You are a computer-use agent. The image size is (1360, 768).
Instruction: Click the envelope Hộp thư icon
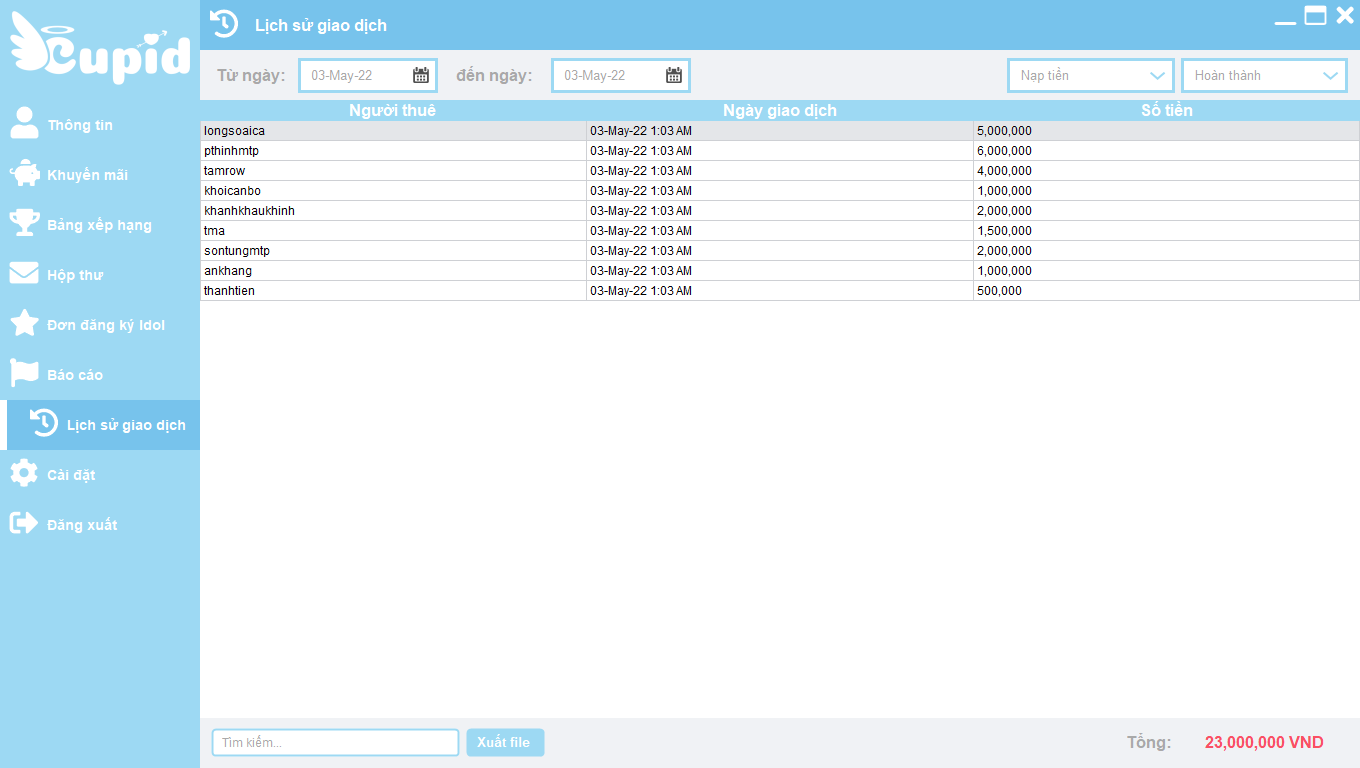click(x=24, y=273)
